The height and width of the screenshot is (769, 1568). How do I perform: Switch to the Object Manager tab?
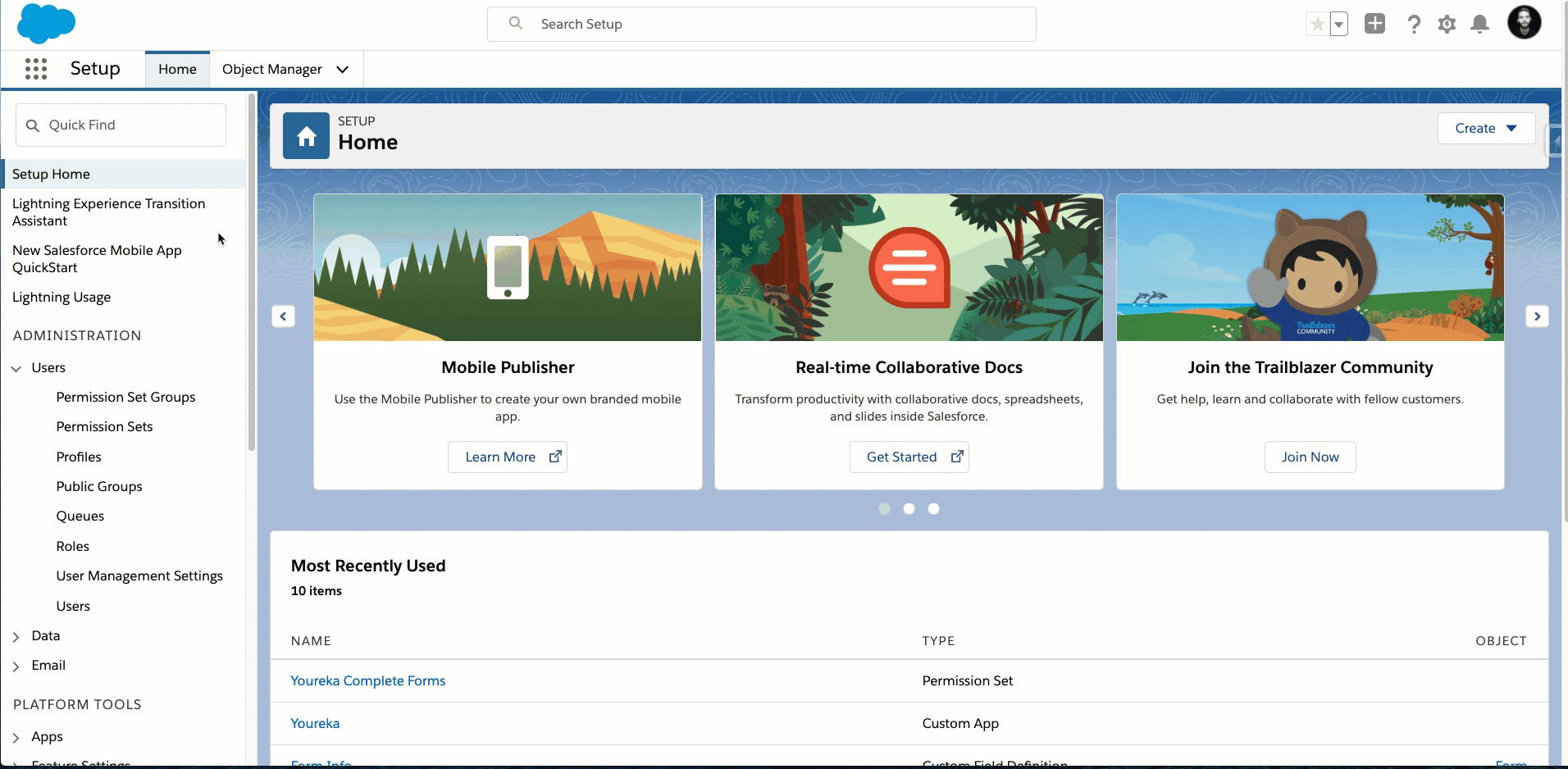tap(272, 70)
